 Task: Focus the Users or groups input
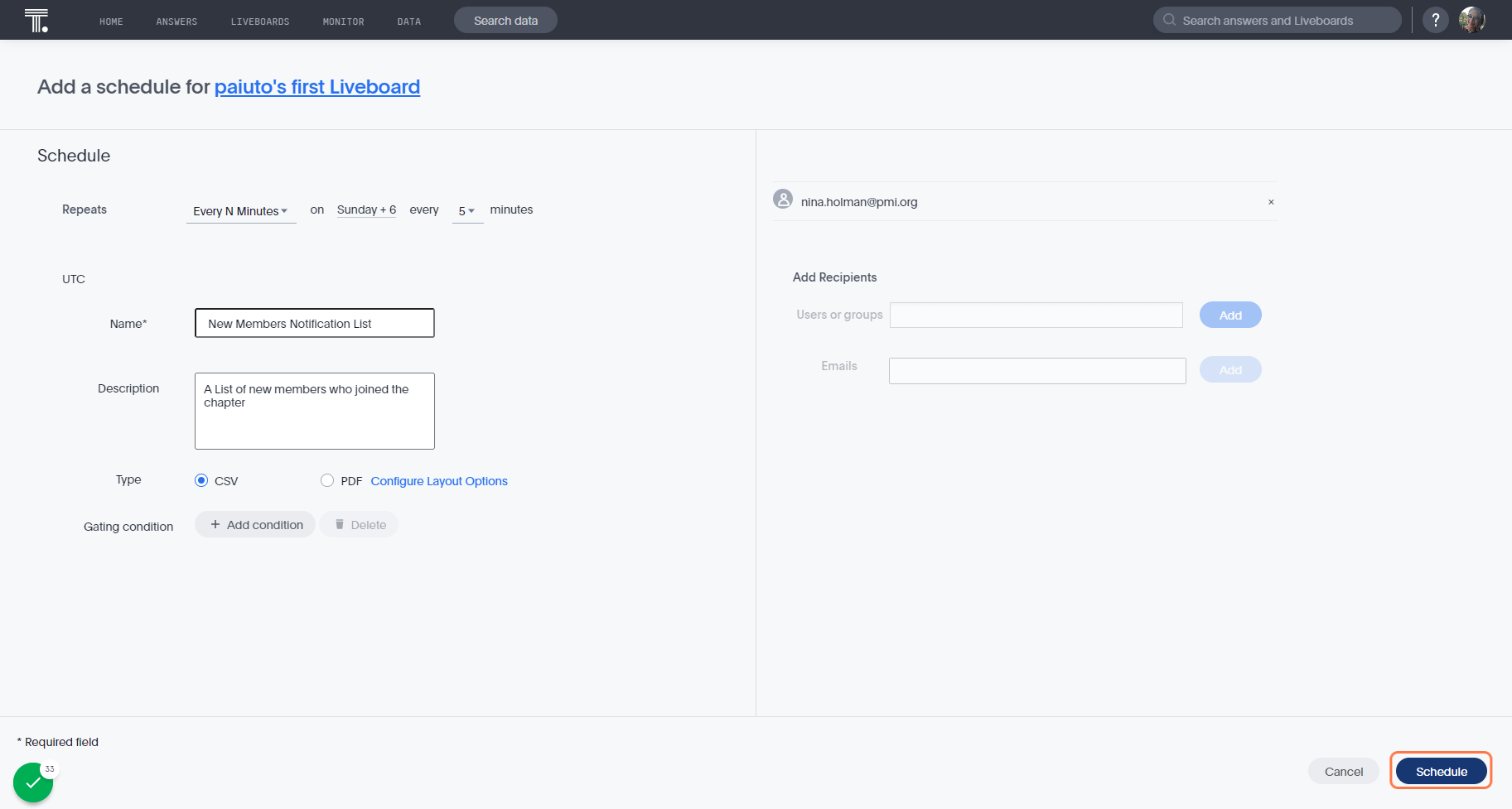click(x=1036, y=315)
